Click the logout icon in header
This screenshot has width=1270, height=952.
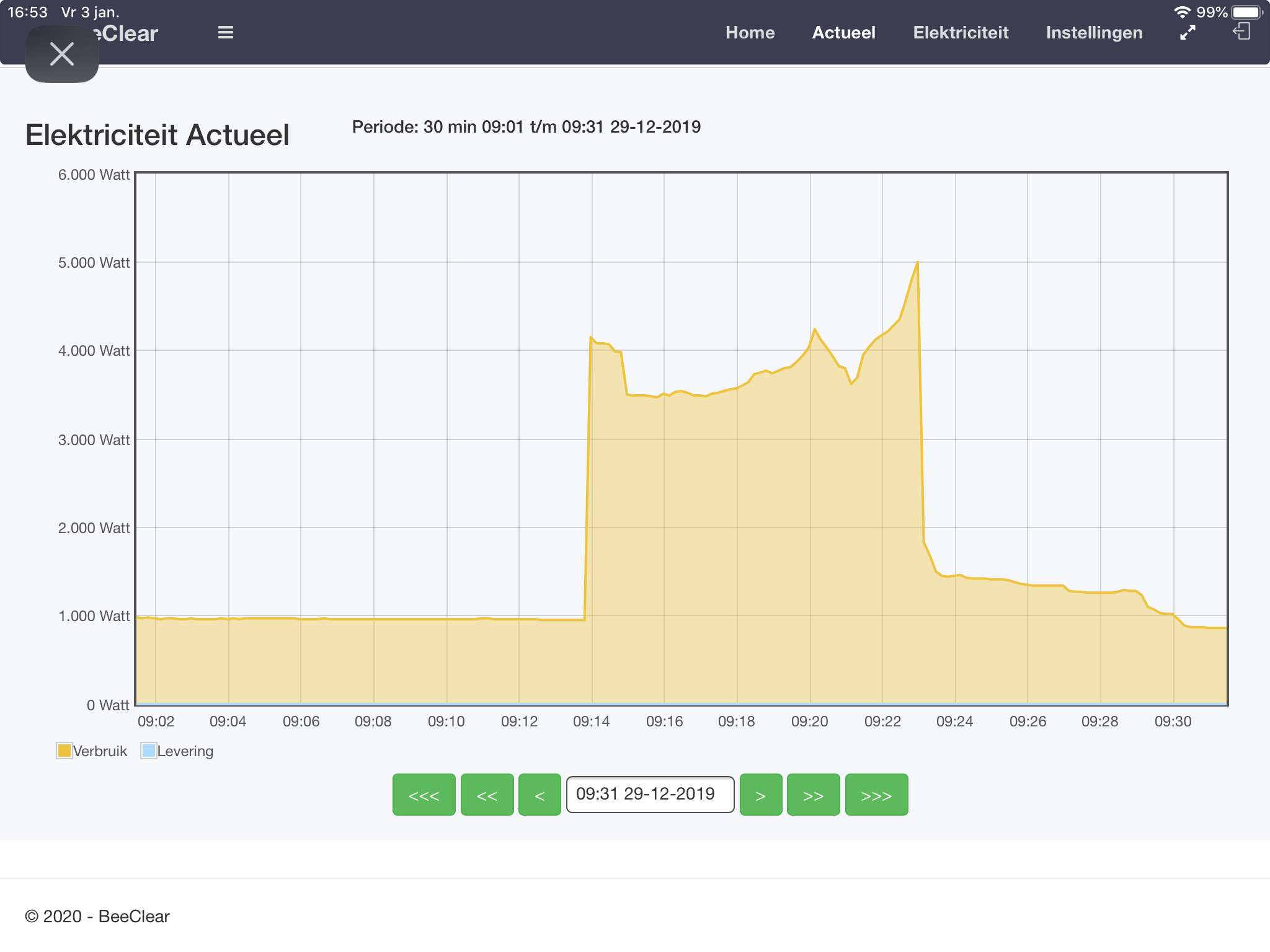[1241, 32]
